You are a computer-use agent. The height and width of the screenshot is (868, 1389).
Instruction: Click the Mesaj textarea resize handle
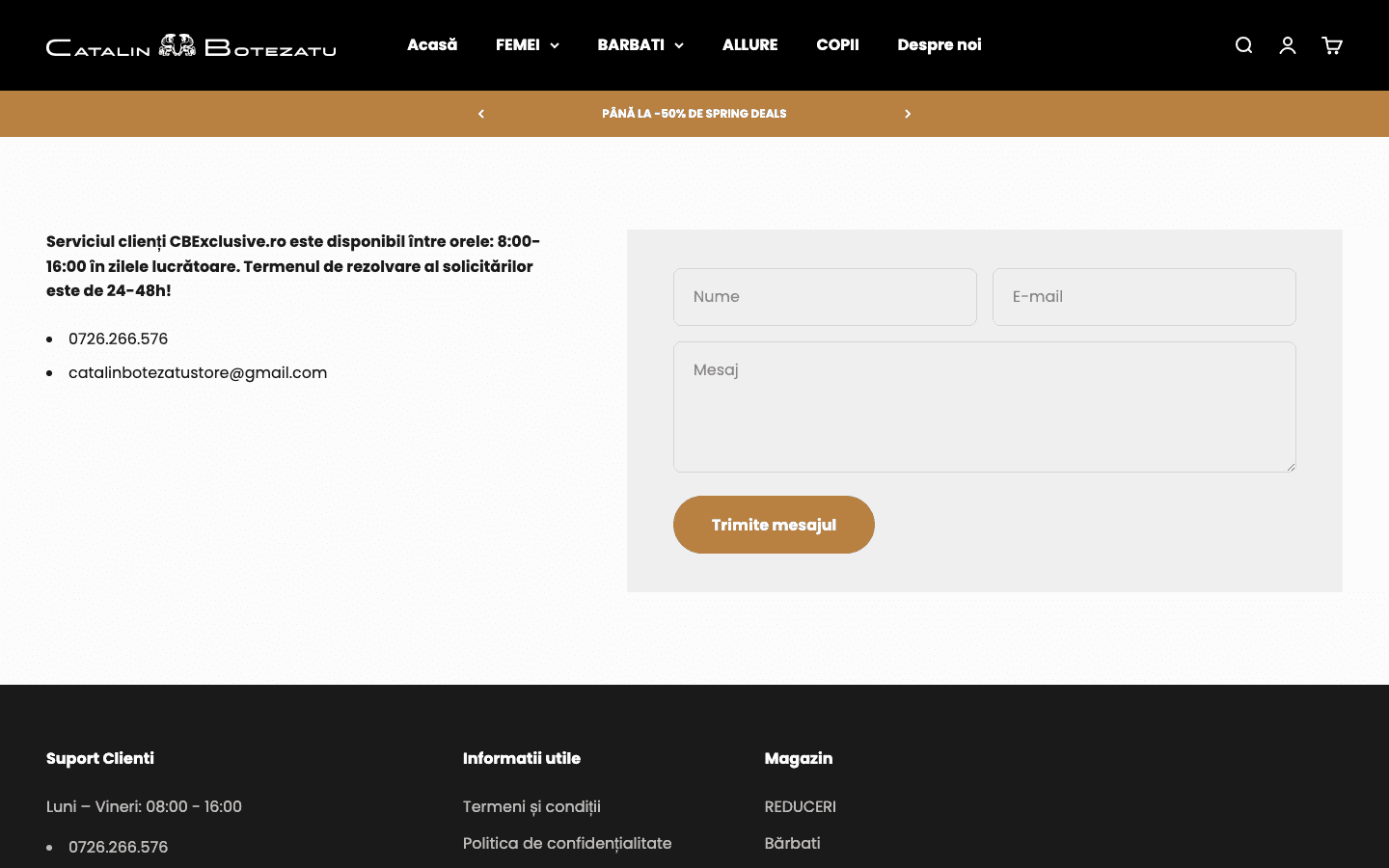click(x=1290, y=466)
